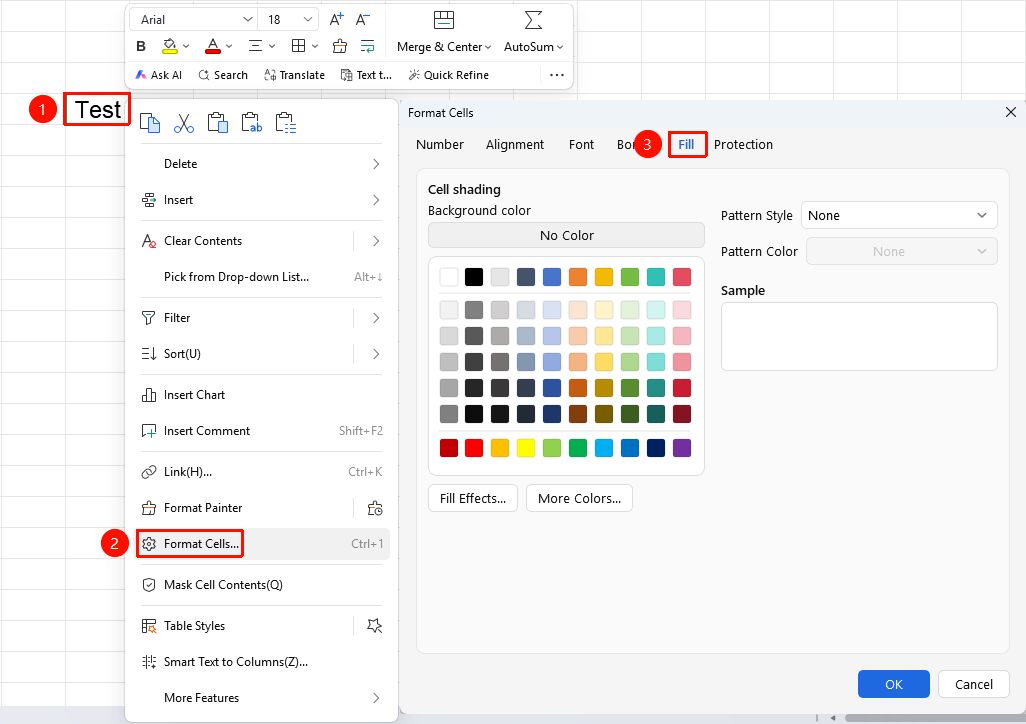Screen dimensions: 1026x724
Task: Expand the Merge & Center arrow
Action: click(488, 47)
